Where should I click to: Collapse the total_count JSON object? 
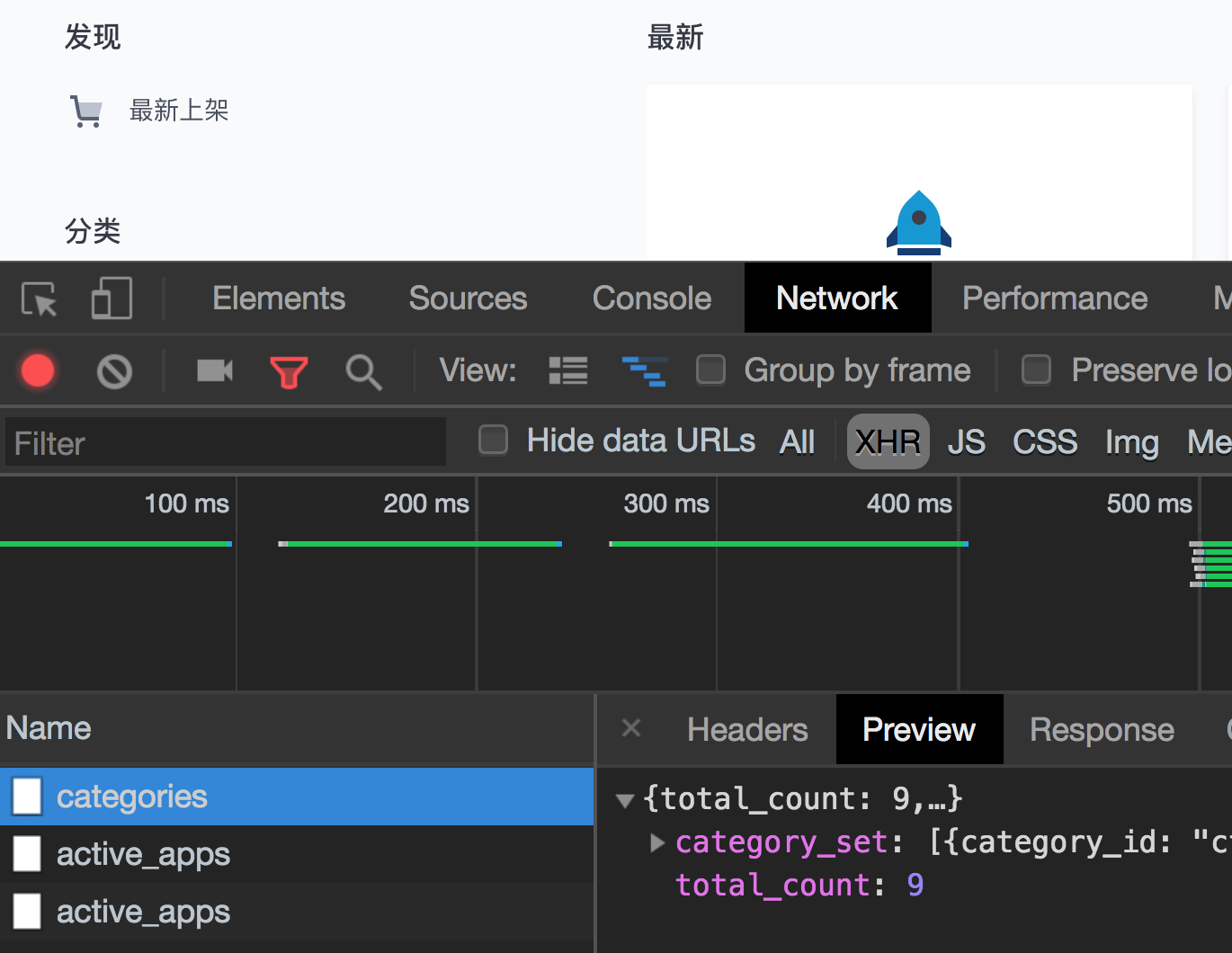tap(625, 800)
